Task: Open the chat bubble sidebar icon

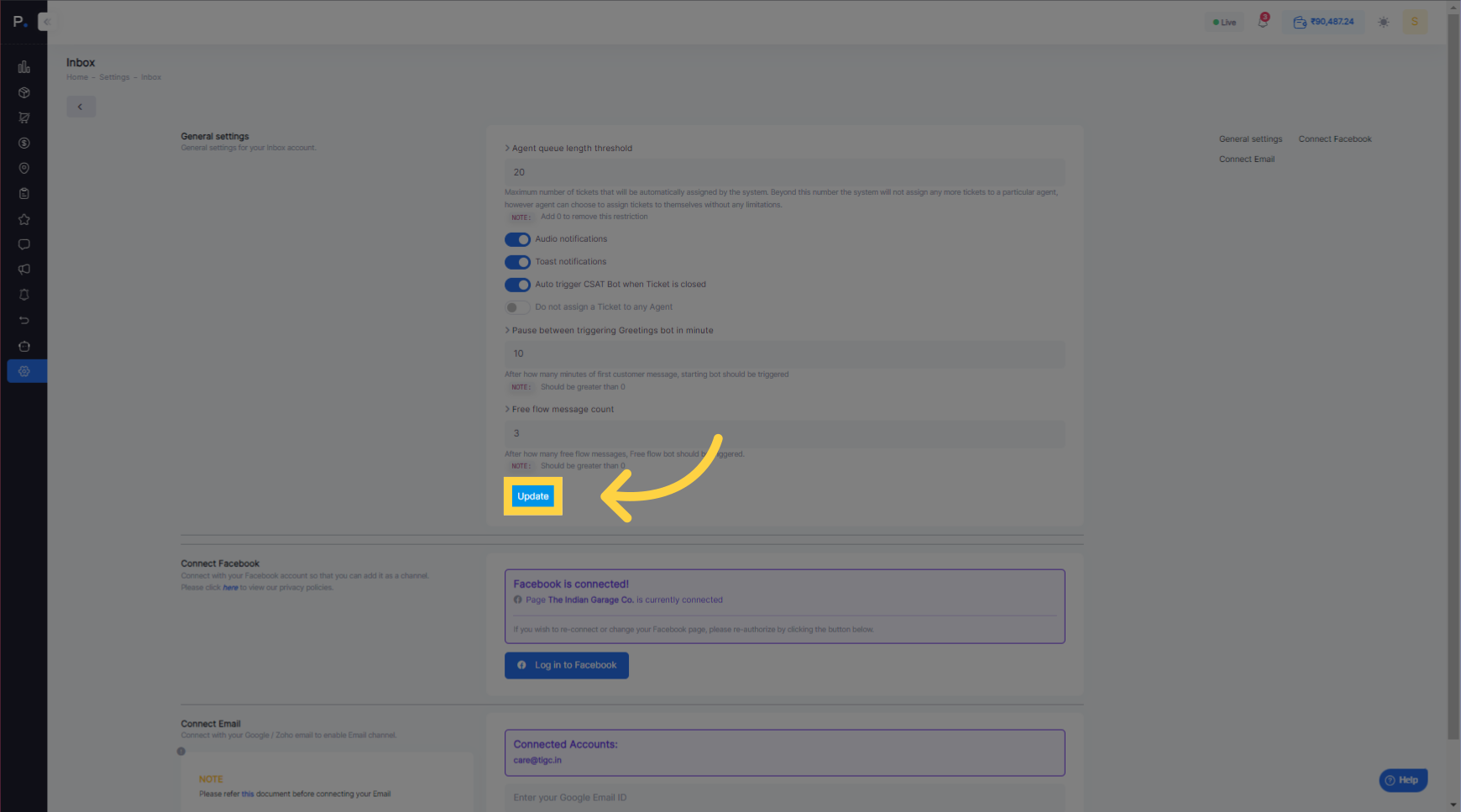Action: coord(24,244)
